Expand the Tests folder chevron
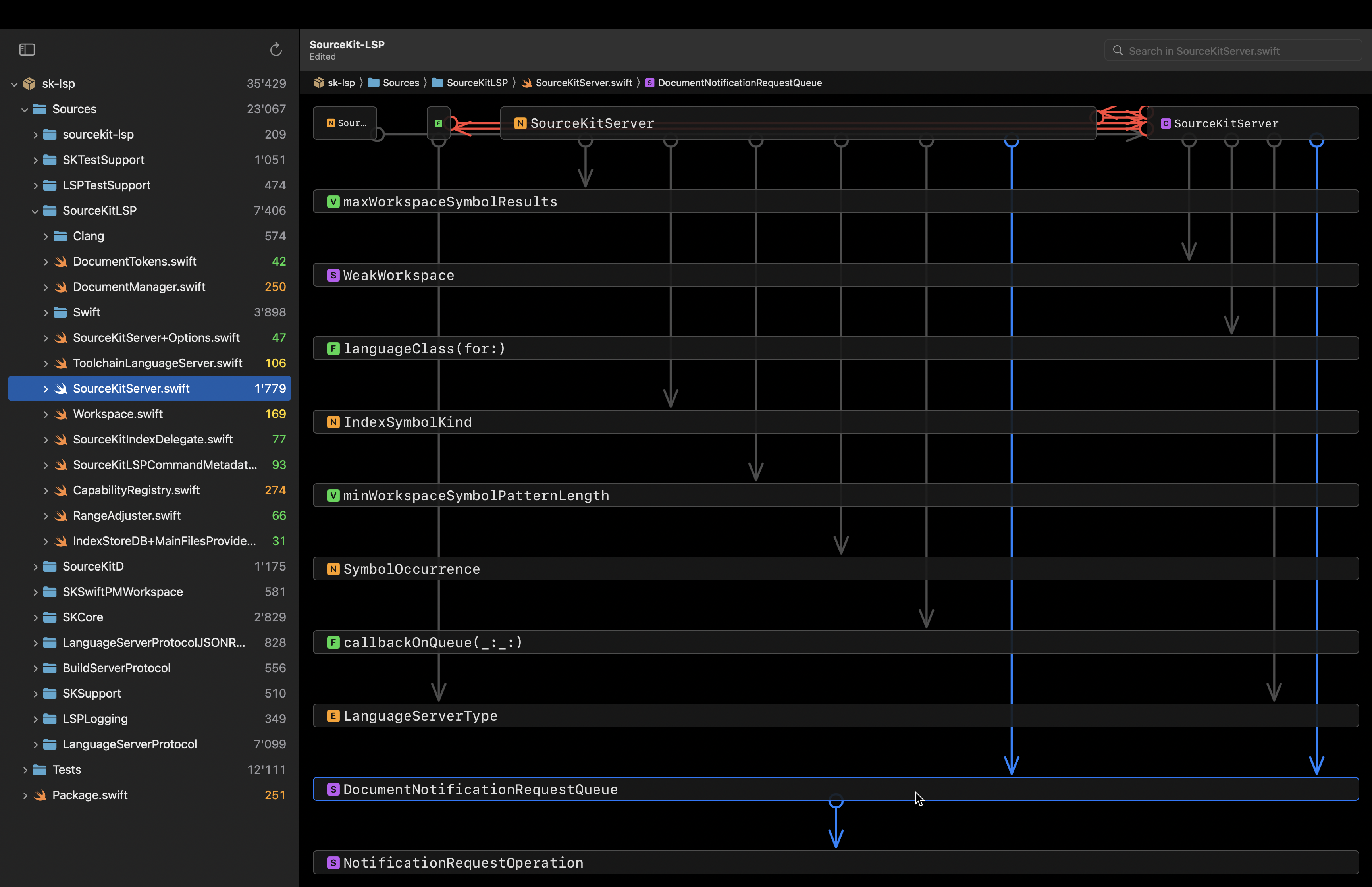Viewport: 1372px width, 887px height. (25, 770)
